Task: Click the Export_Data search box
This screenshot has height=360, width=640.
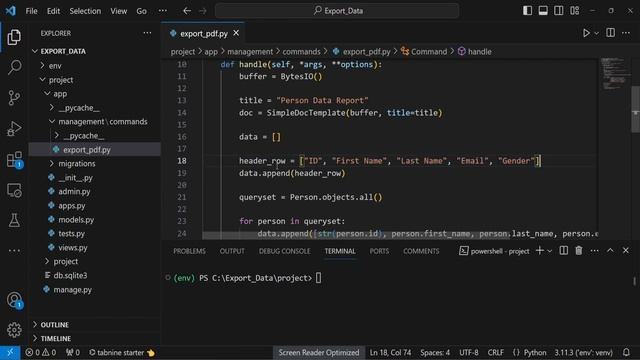Action: [337, 11]
